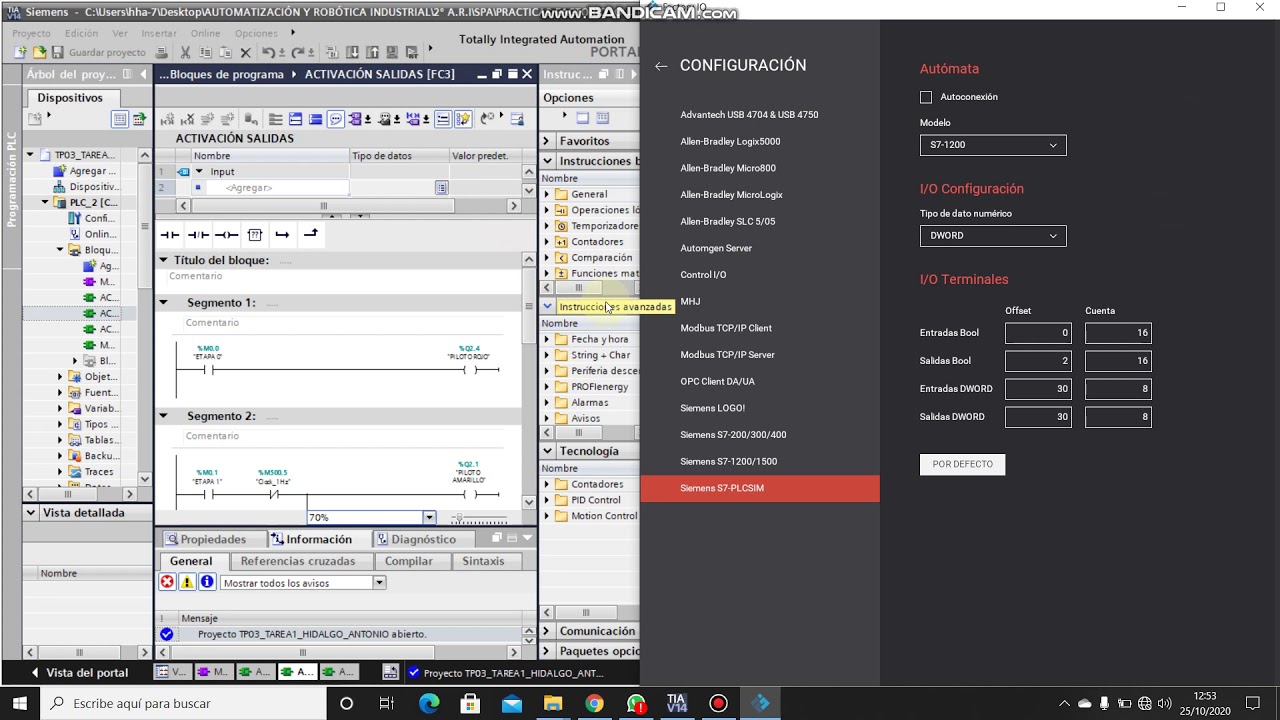Collapse the Tecnología section
Image resolution: width=1280 pixels, height=720 pixels.
point(547,451)
